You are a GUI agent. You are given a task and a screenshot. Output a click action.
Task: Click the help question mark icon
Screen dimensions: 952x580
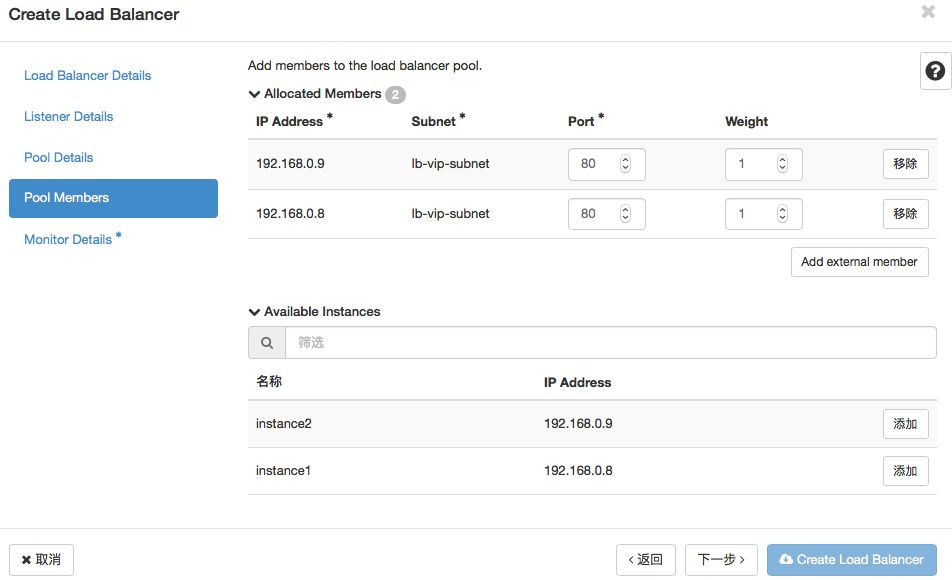[935, 71]
